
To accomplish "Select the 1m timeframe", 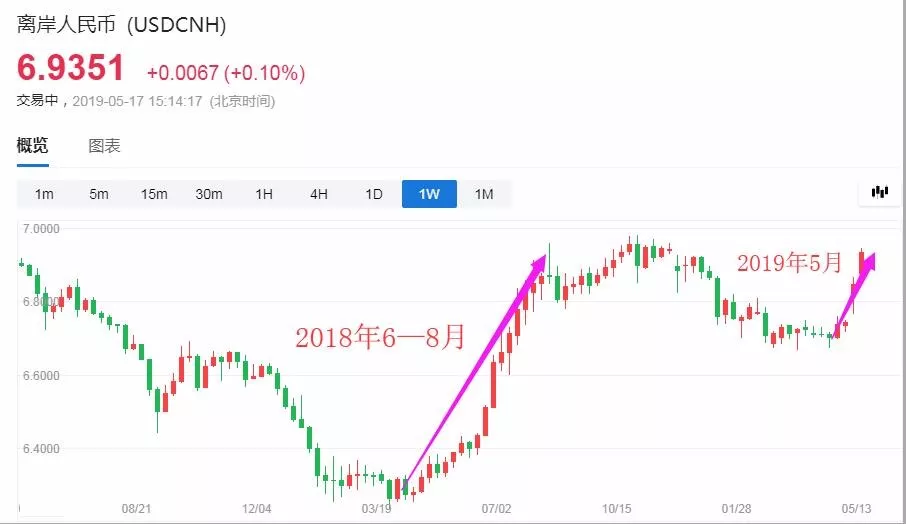I will (44, 194).
